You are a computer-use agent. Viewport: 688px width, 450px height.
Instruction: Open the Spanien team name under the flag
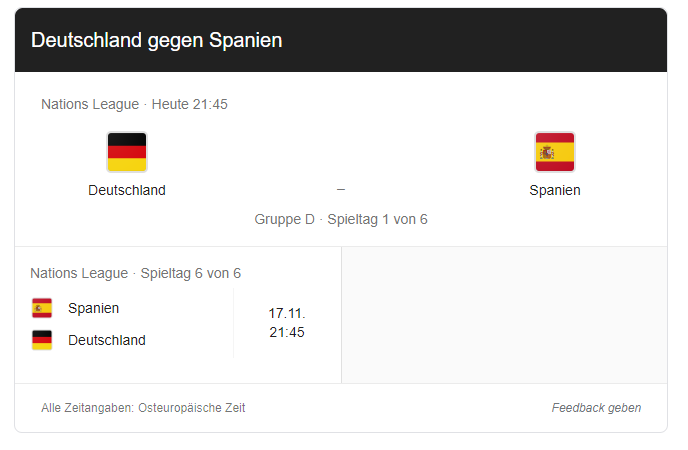(555, 190)
